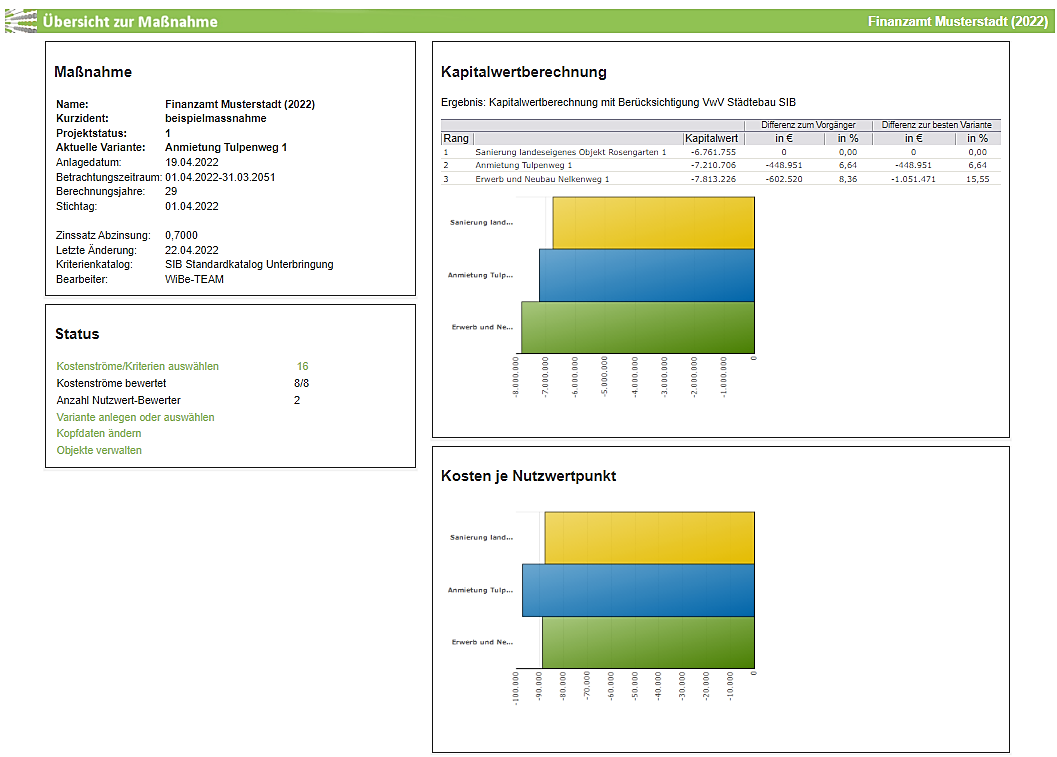The height and width of the screenshot is (757, 1057).
Task: Click the Rang column header
Action: click(x=456, y=138)
